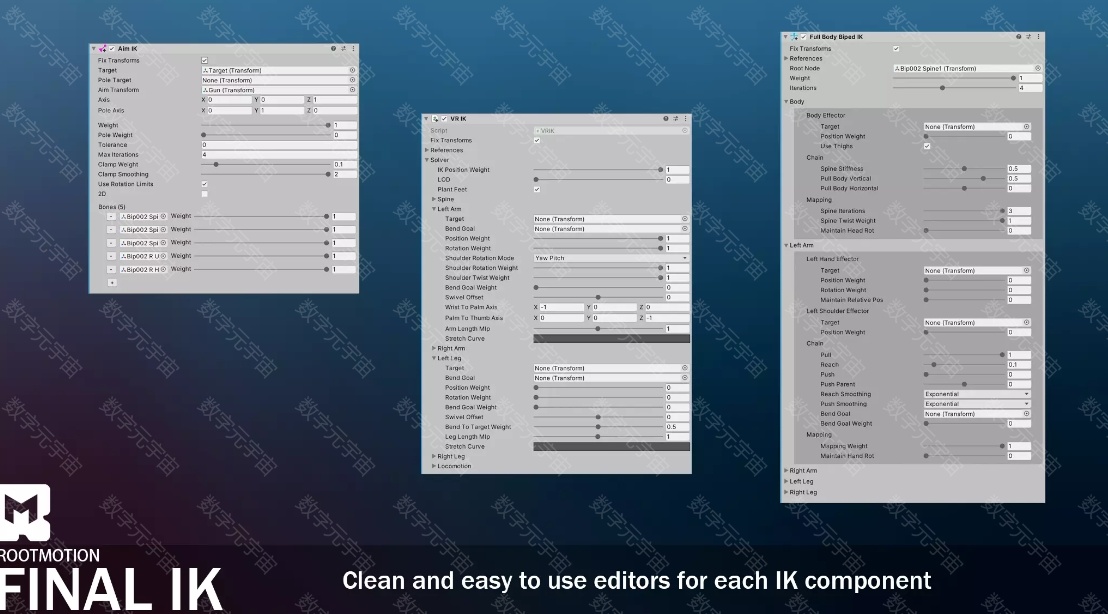The image size is (1108, 614).
Task: Adjust the Aim IK Clamp Weight slider
Action: coord(266,165)
